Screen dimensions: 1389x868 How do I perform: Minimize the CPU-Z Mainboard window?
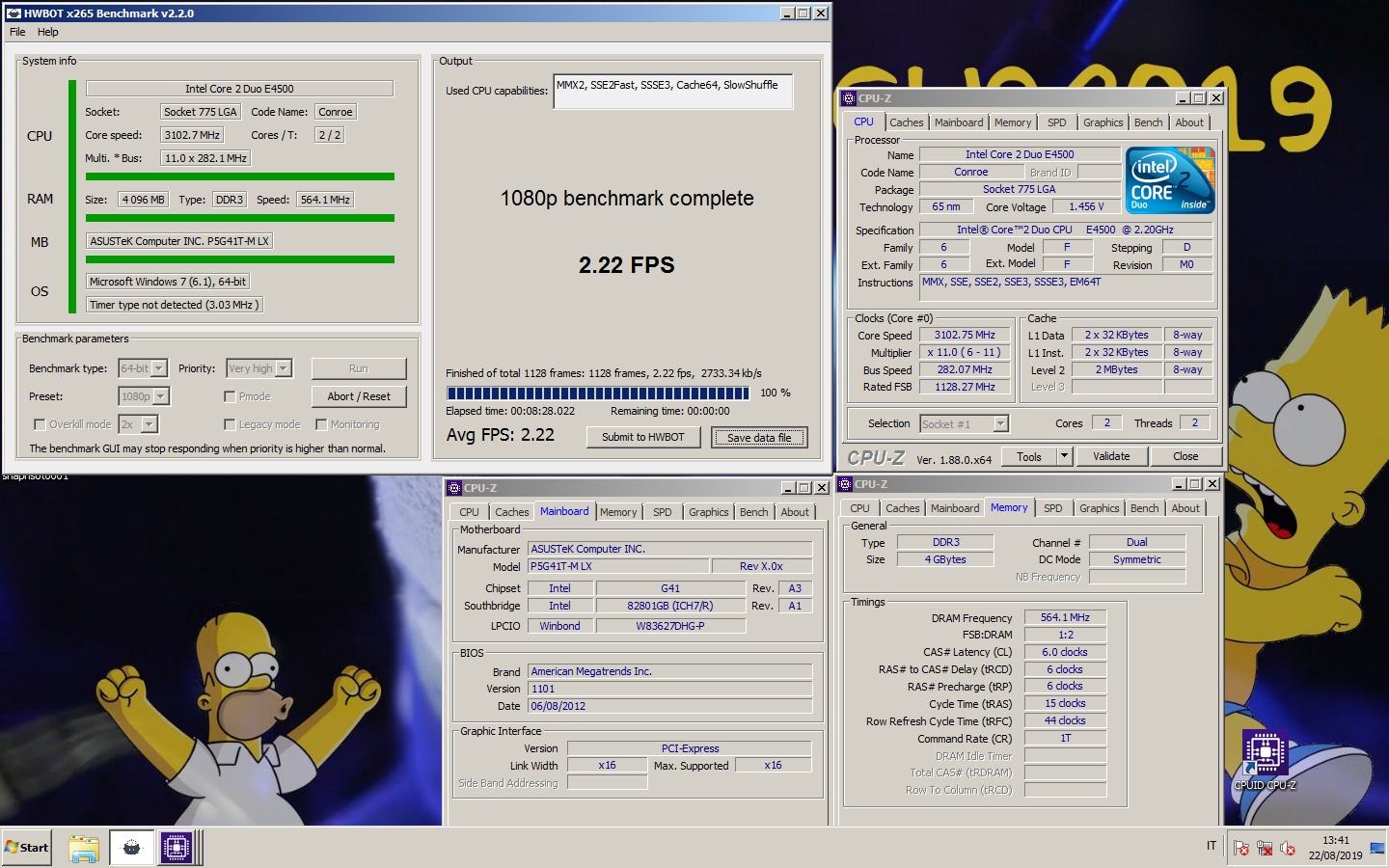788,488
